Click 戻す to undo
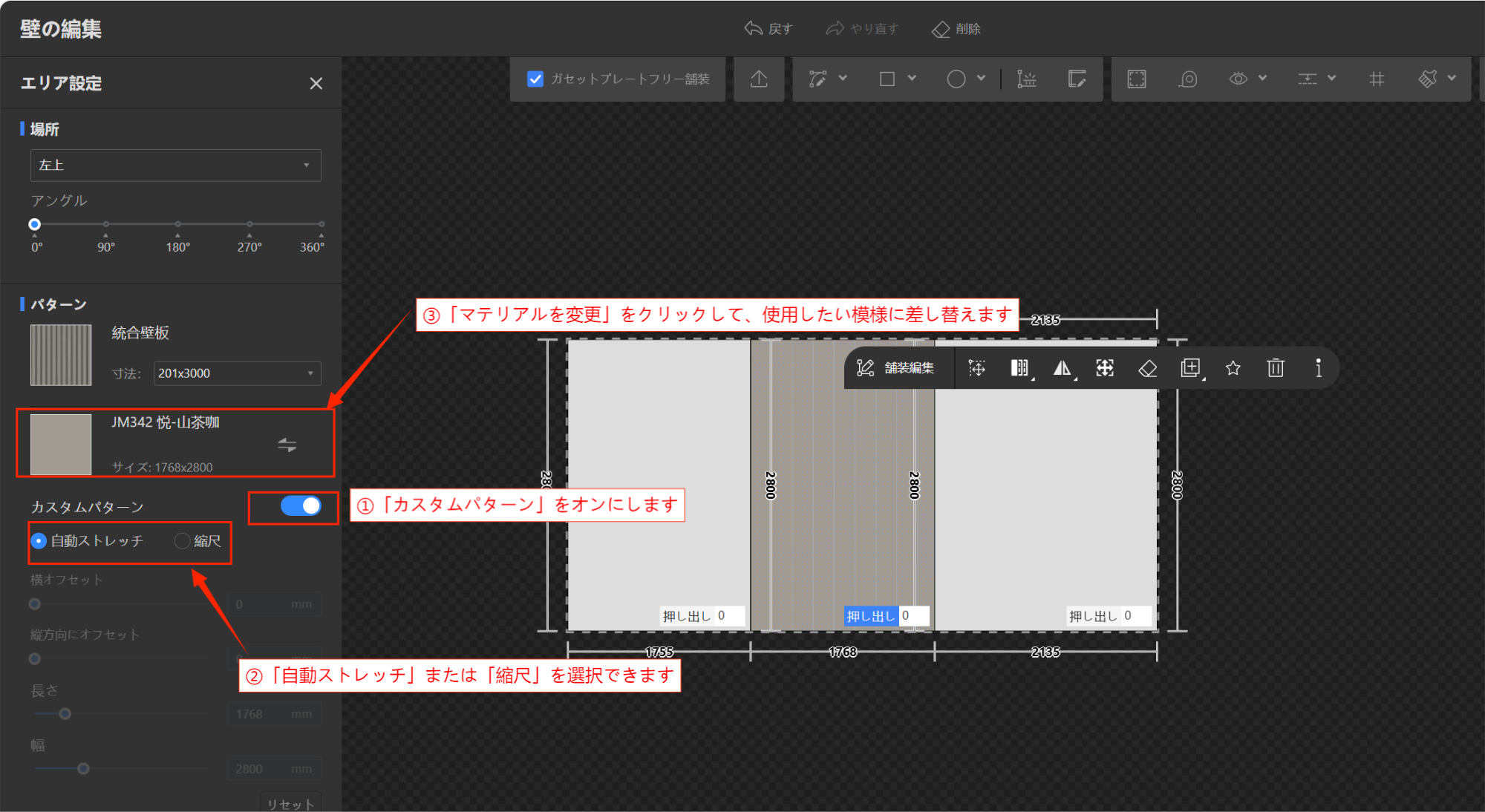 point(768,29)
